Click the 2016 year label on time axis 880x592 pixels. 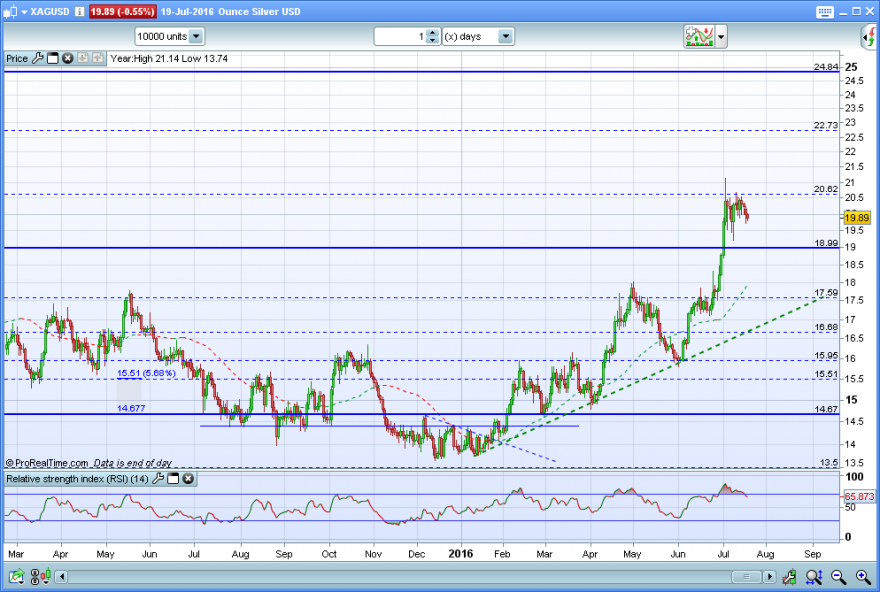tap(460, 554)
